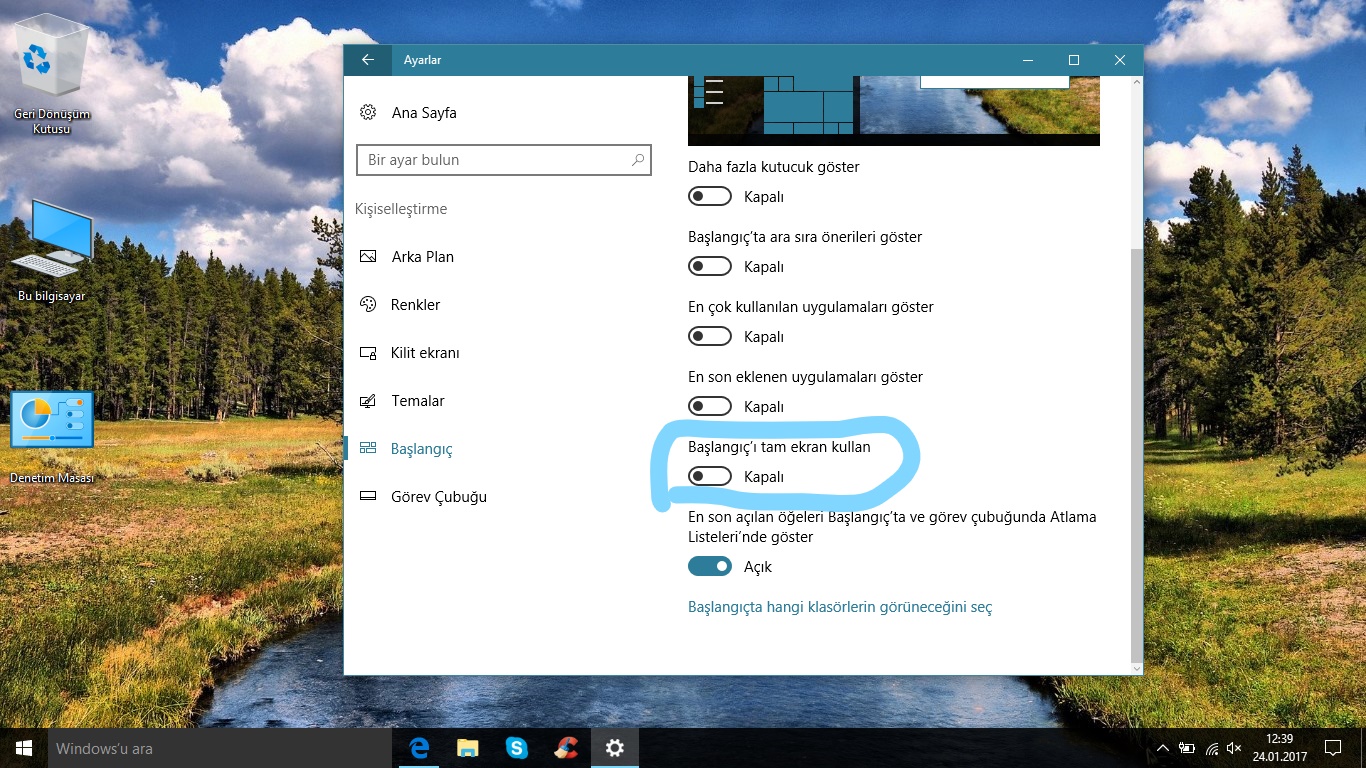The image size is (1366, 768).
Task: Select the Geri Dönüşüm Kutusu desktop icon
Action: pyautogui.click(x=52, y=75)
